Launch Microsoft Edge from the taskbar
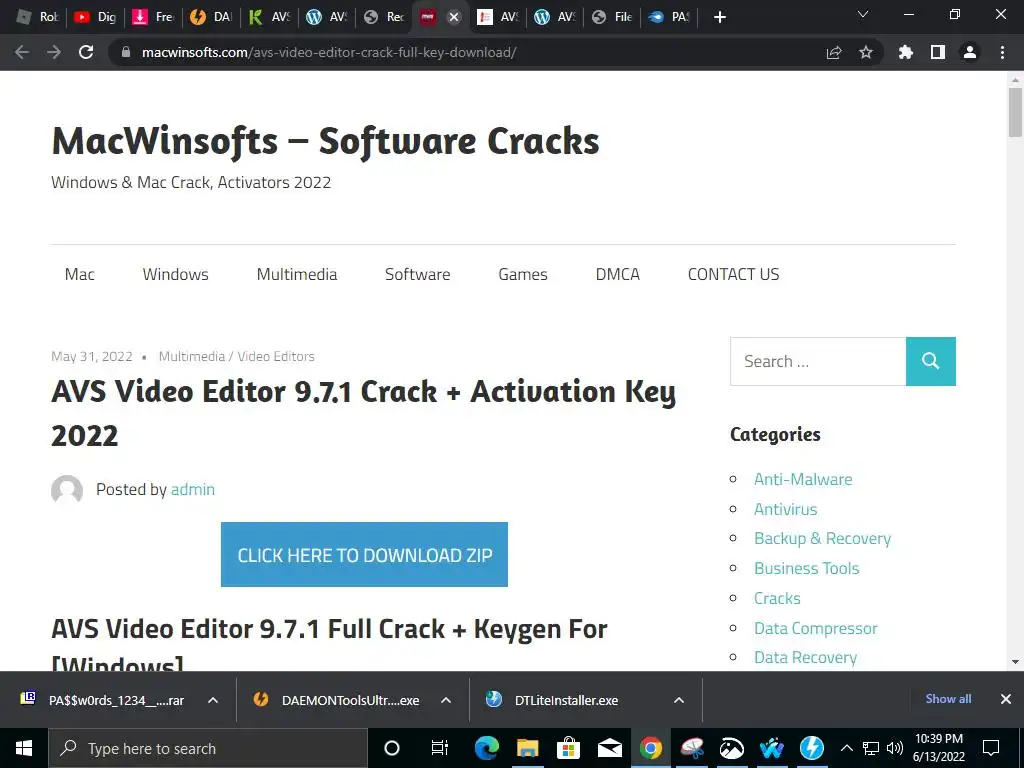The width and height of the screenshot is (1024, 768). [487, 748]
